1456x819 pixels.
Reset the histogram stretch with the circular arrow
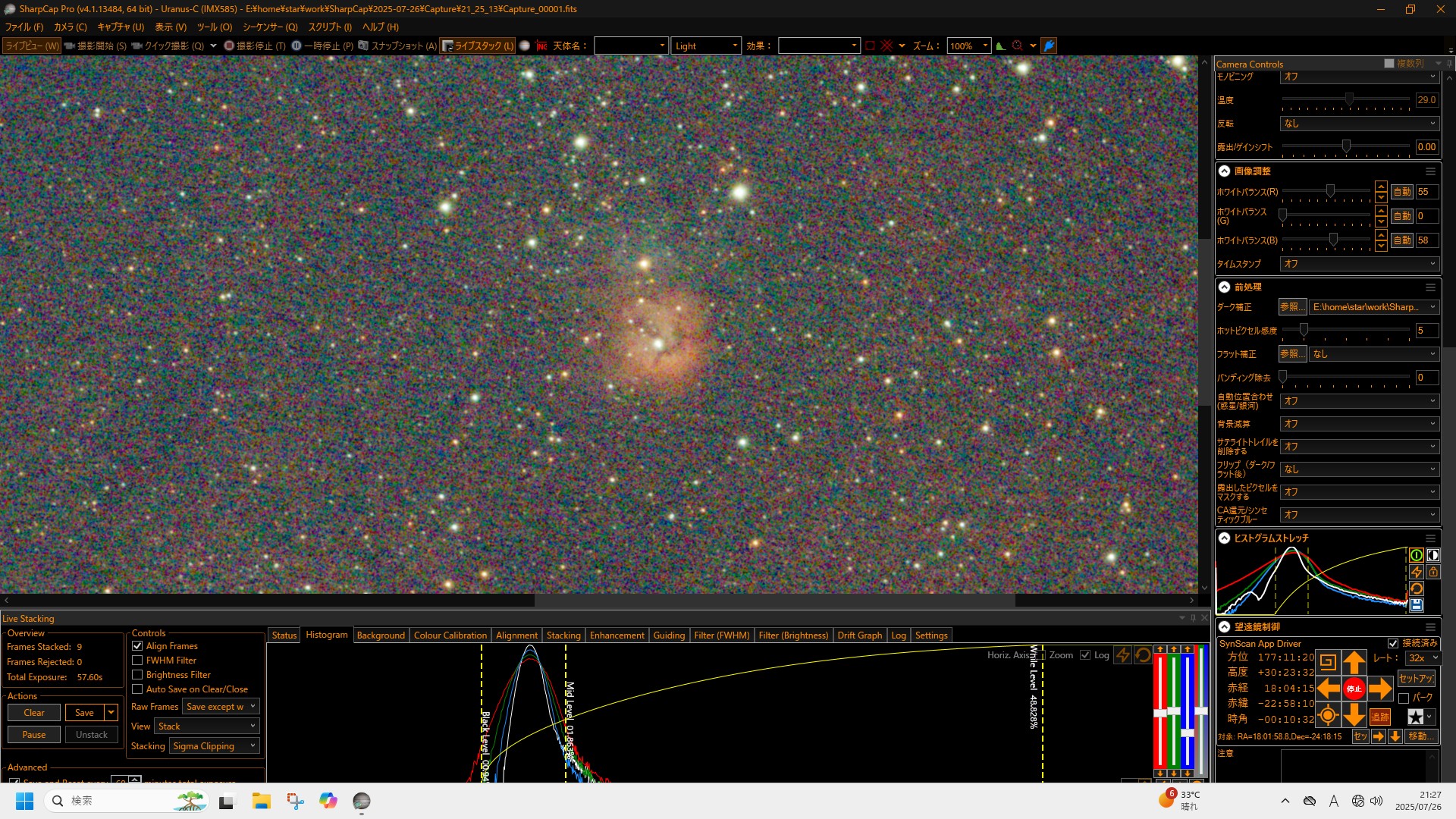(x=1416, y=588)
